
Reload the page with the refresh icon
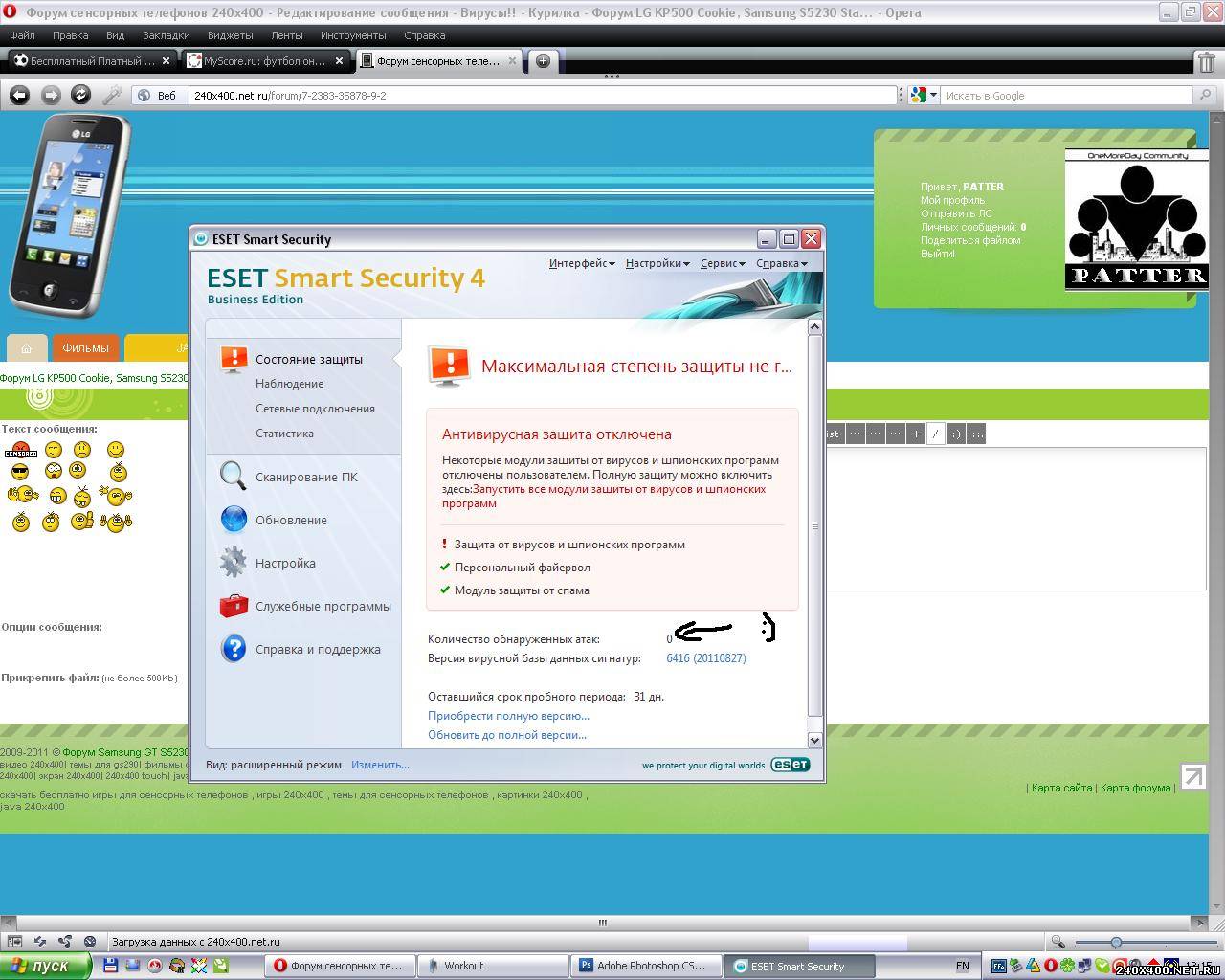point(81,95)
